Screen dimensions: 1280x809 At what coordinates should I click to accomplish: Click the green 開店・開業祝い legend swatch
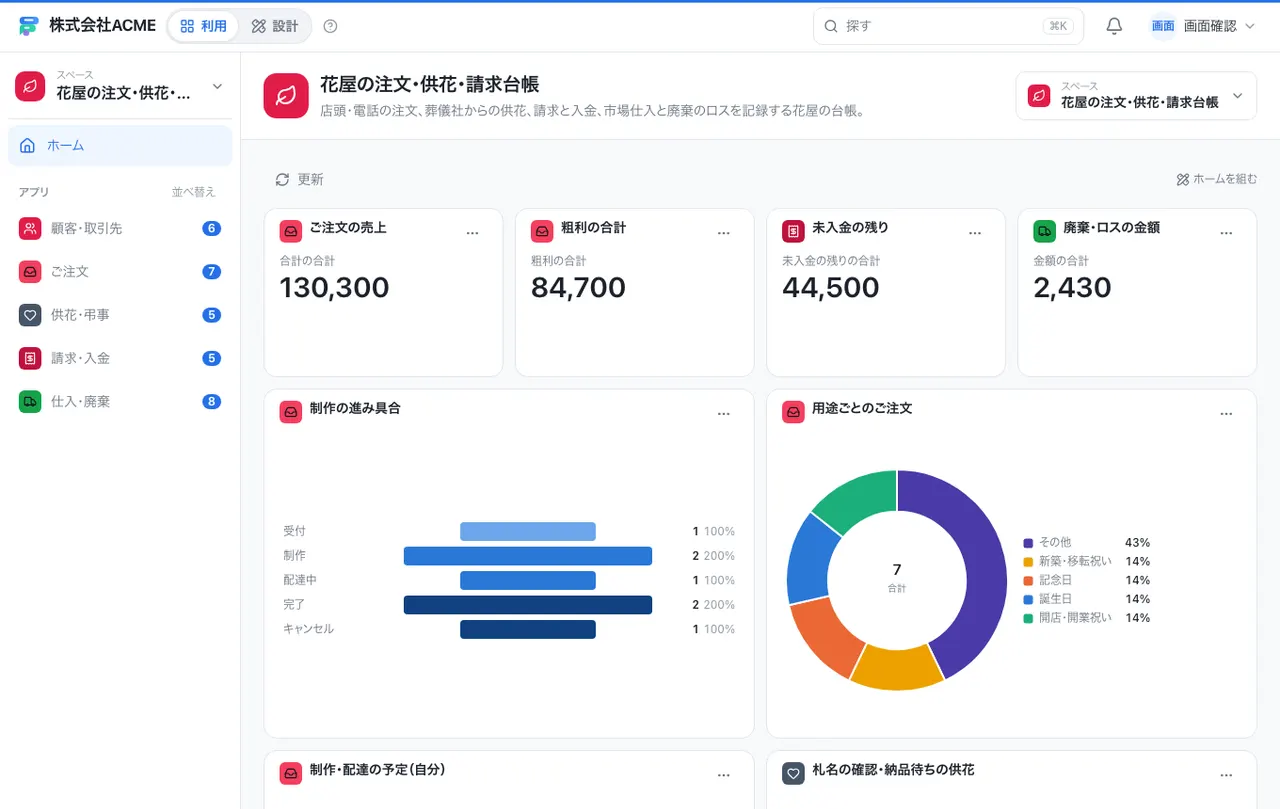click(1028, 618)
